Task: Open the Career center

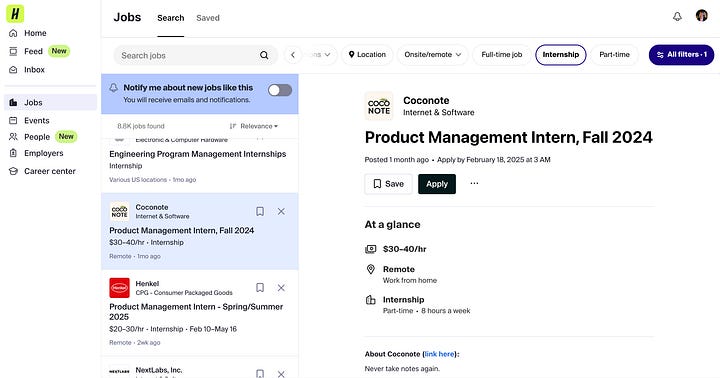Action: (x=50, y=171)
